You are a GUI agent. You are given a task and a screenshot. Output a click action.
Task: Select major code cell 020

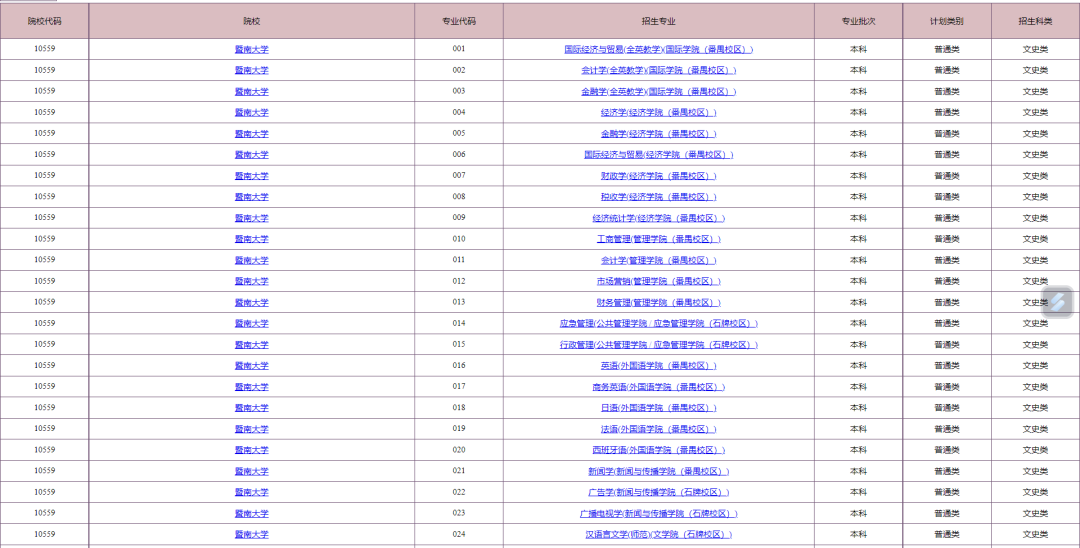[459, 450]
